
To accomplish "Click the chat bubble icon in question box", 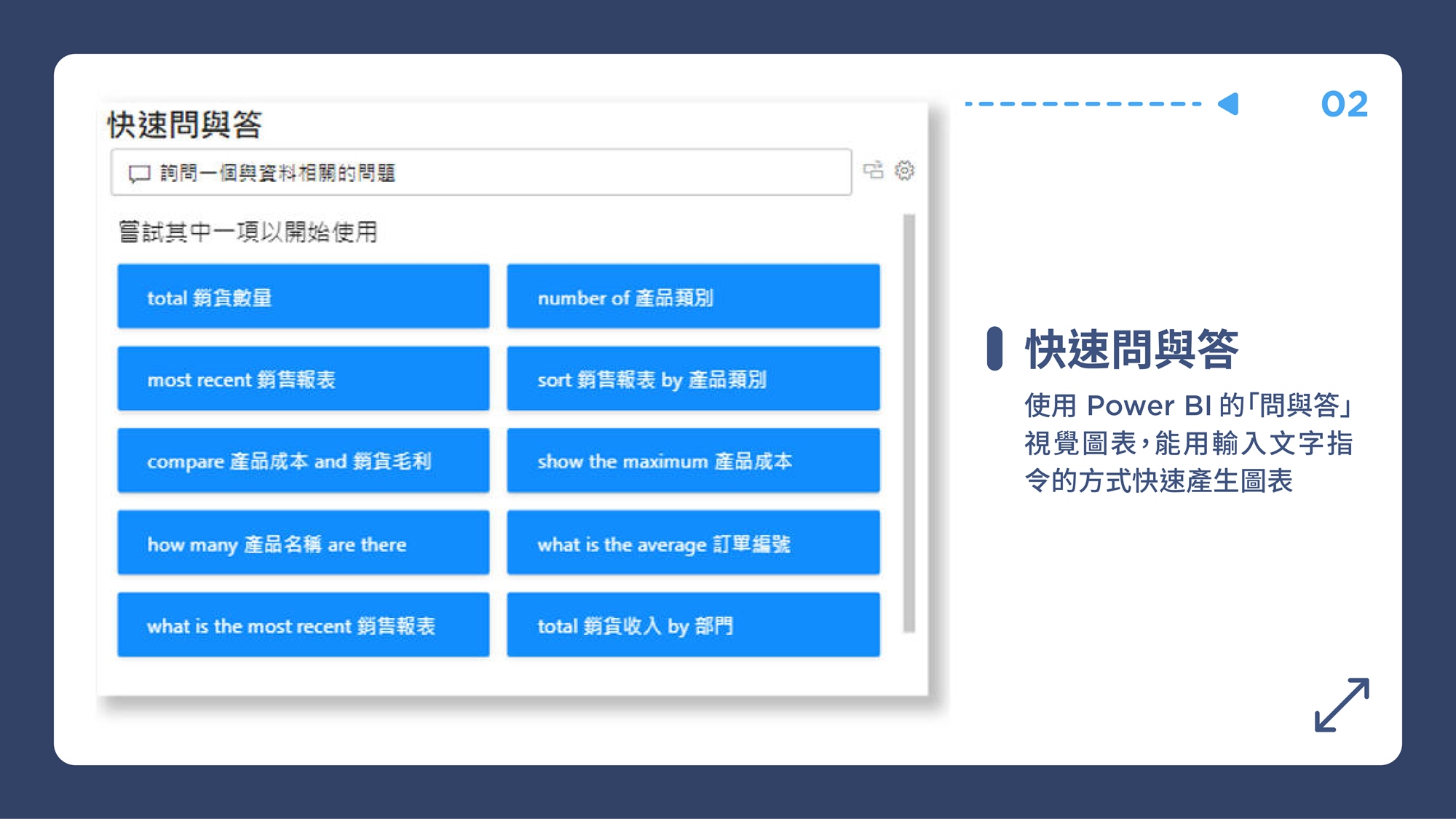I will pyautogui.click(x=138, y=173).
